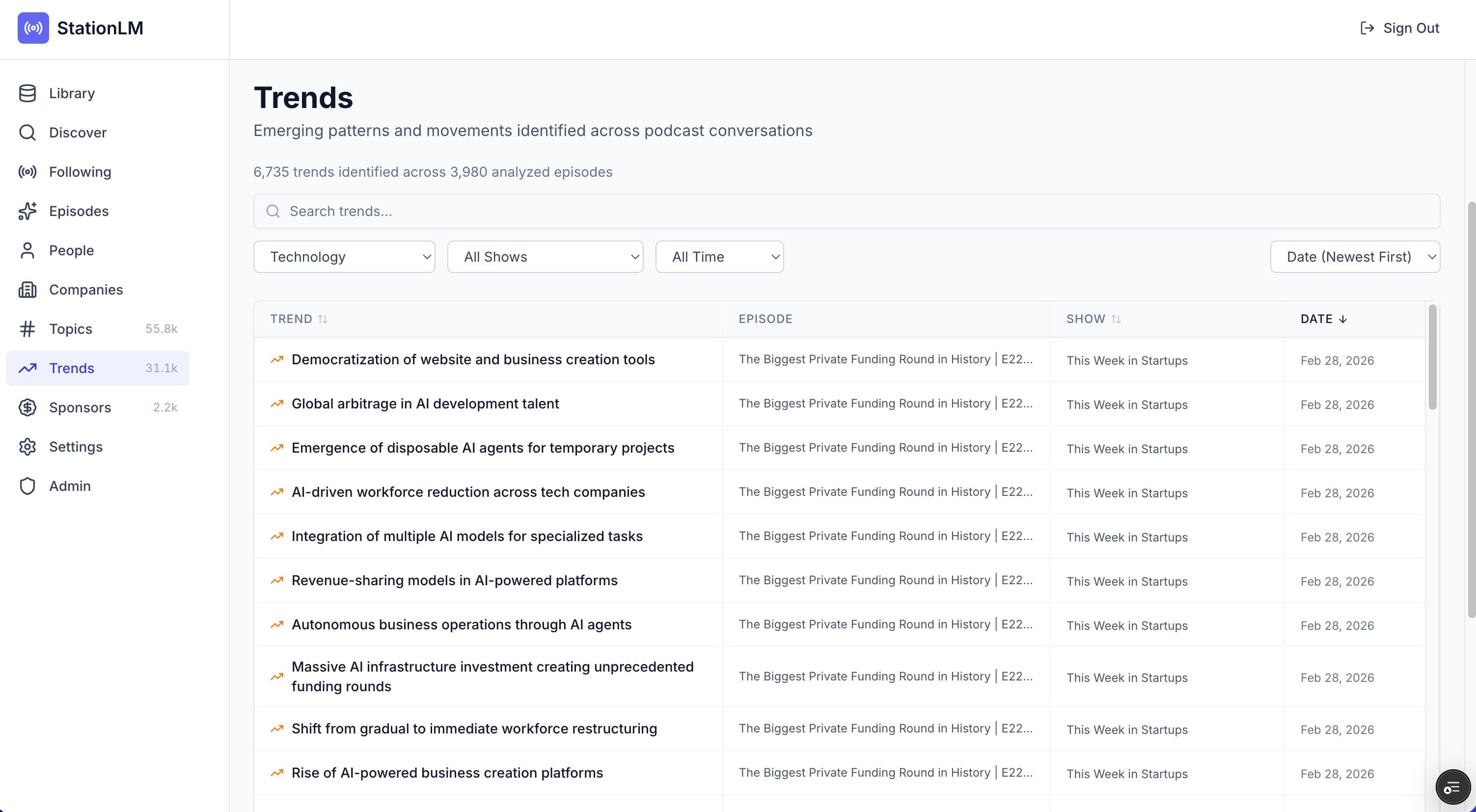Open Episodes via its sparkle icon
The height and width of the screenshot is (812, 1476).
[27, 211]
